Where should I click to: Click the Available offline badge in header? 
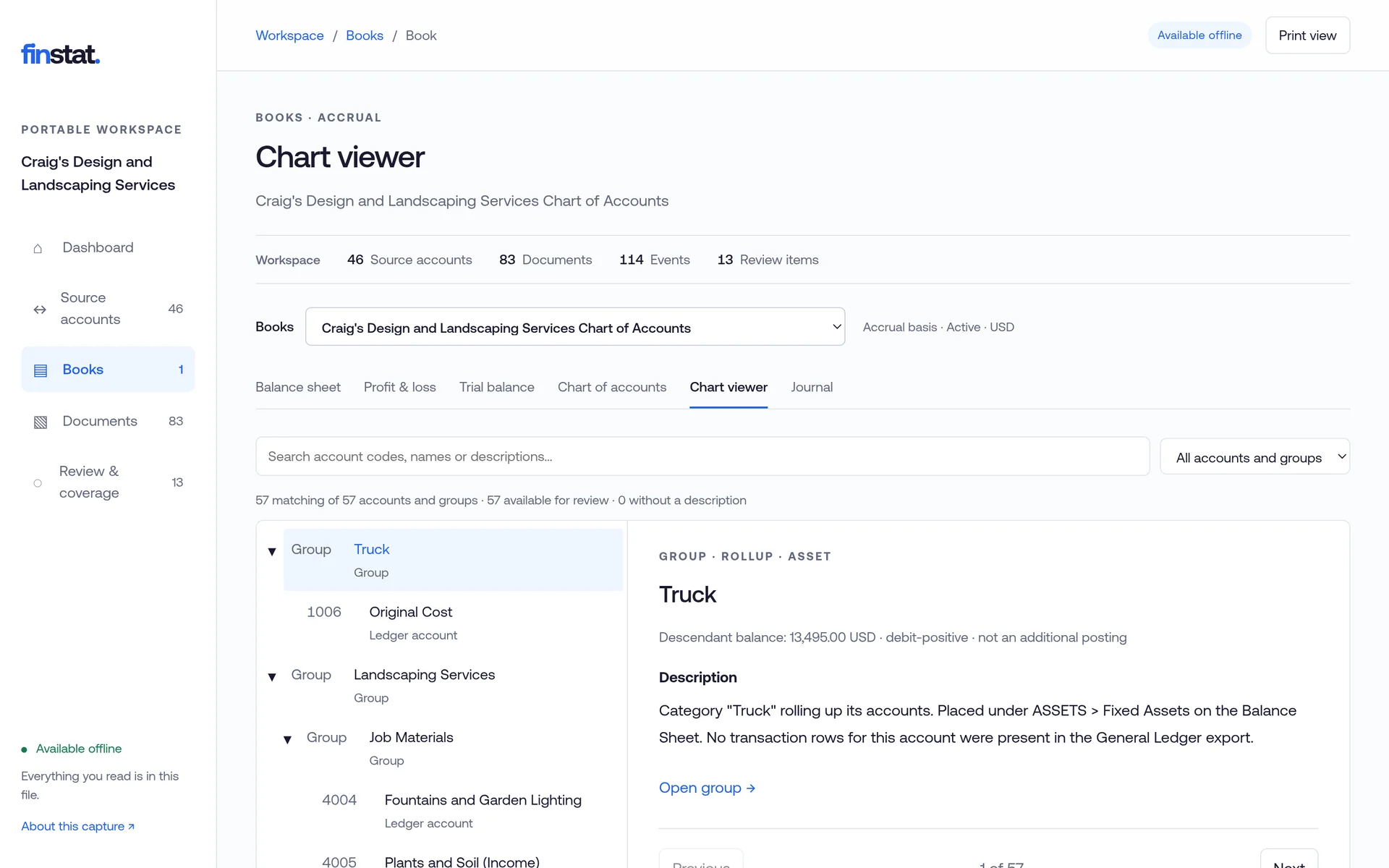click(x=1199, y=35)
